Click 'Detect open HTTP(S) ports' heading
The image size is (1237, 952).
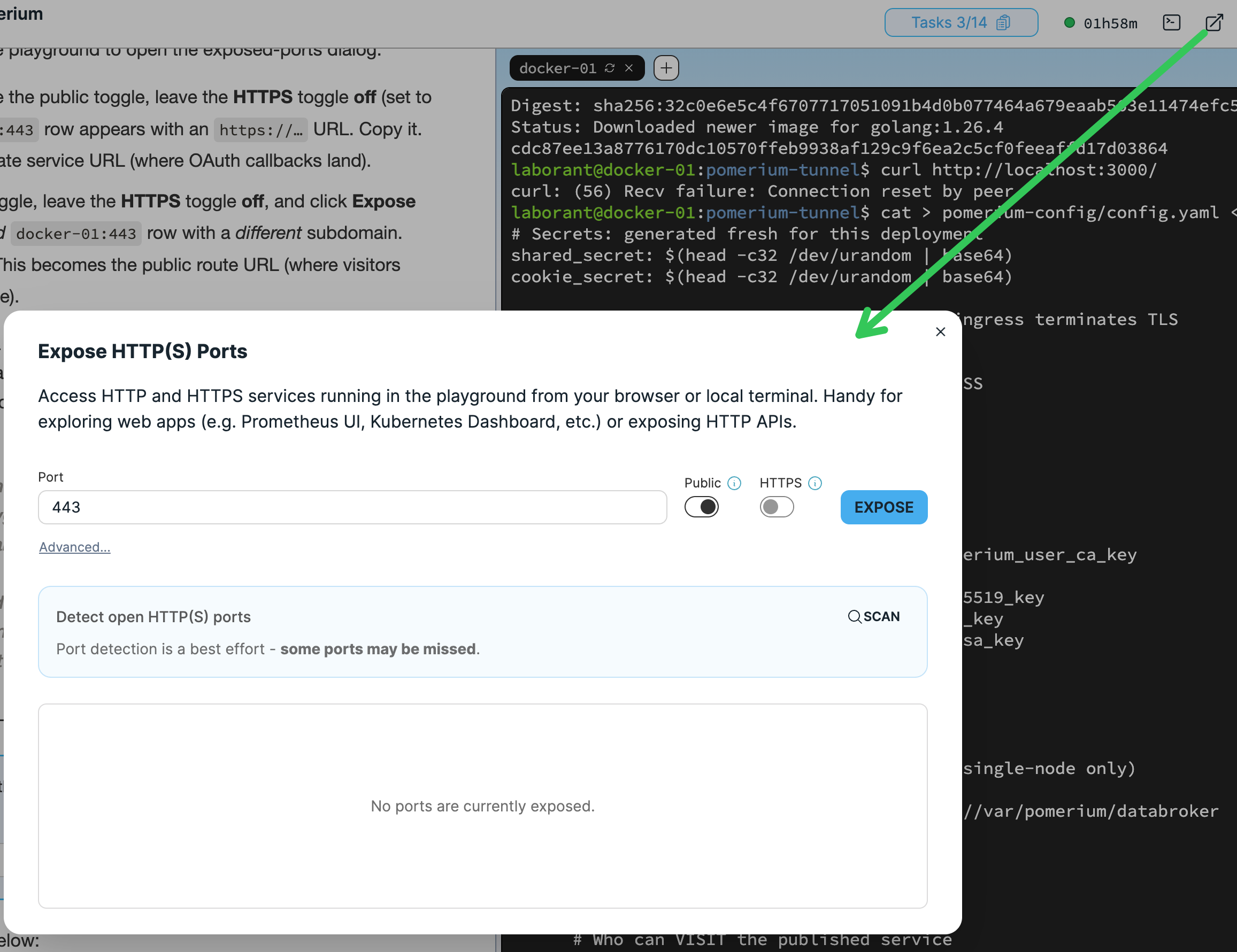click(x=153, y=616)
